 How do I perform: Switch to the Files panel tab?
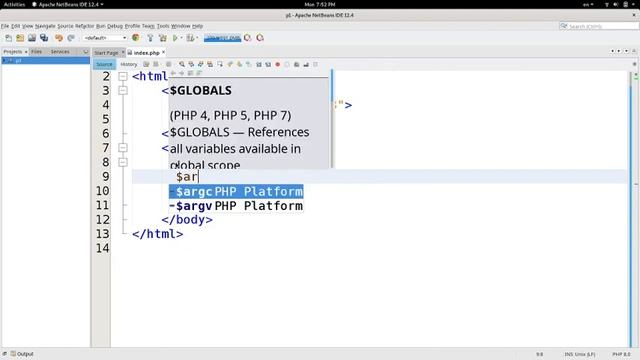coord(36,52)
